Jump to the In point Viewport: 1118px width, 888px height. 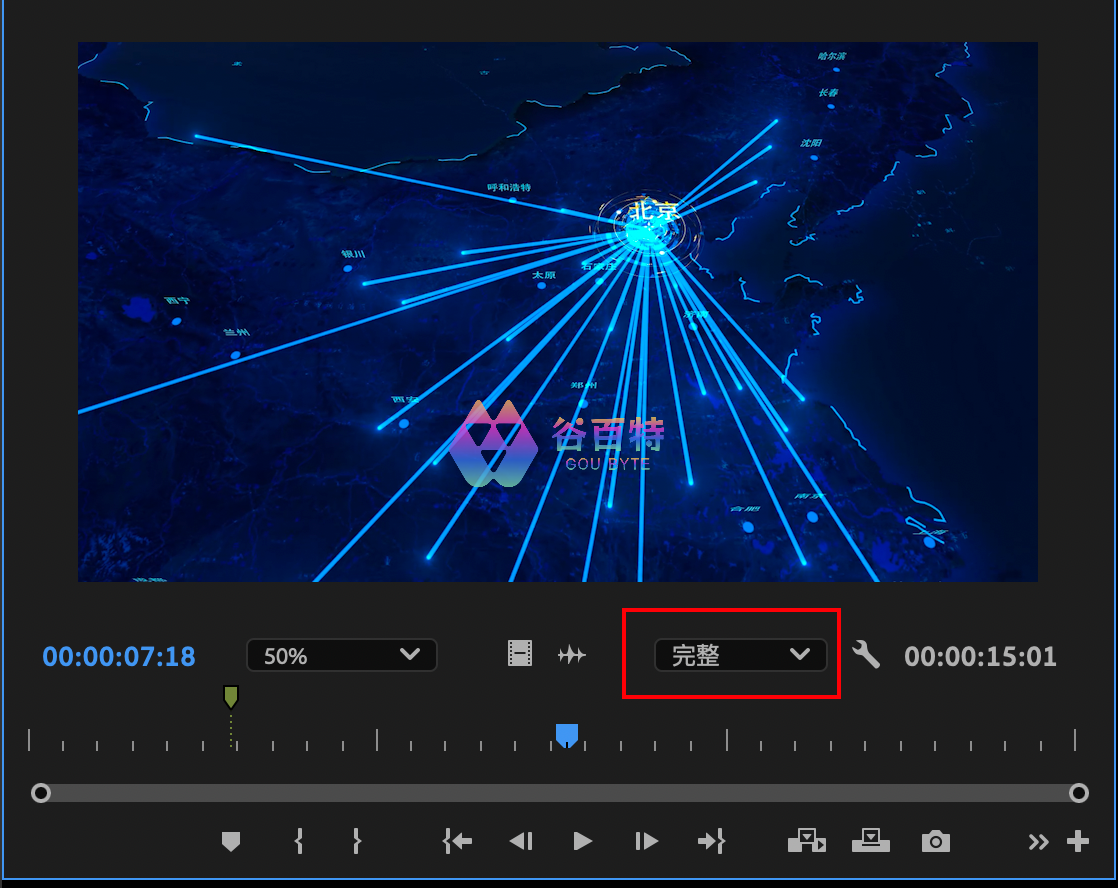[x=457, y=842]
